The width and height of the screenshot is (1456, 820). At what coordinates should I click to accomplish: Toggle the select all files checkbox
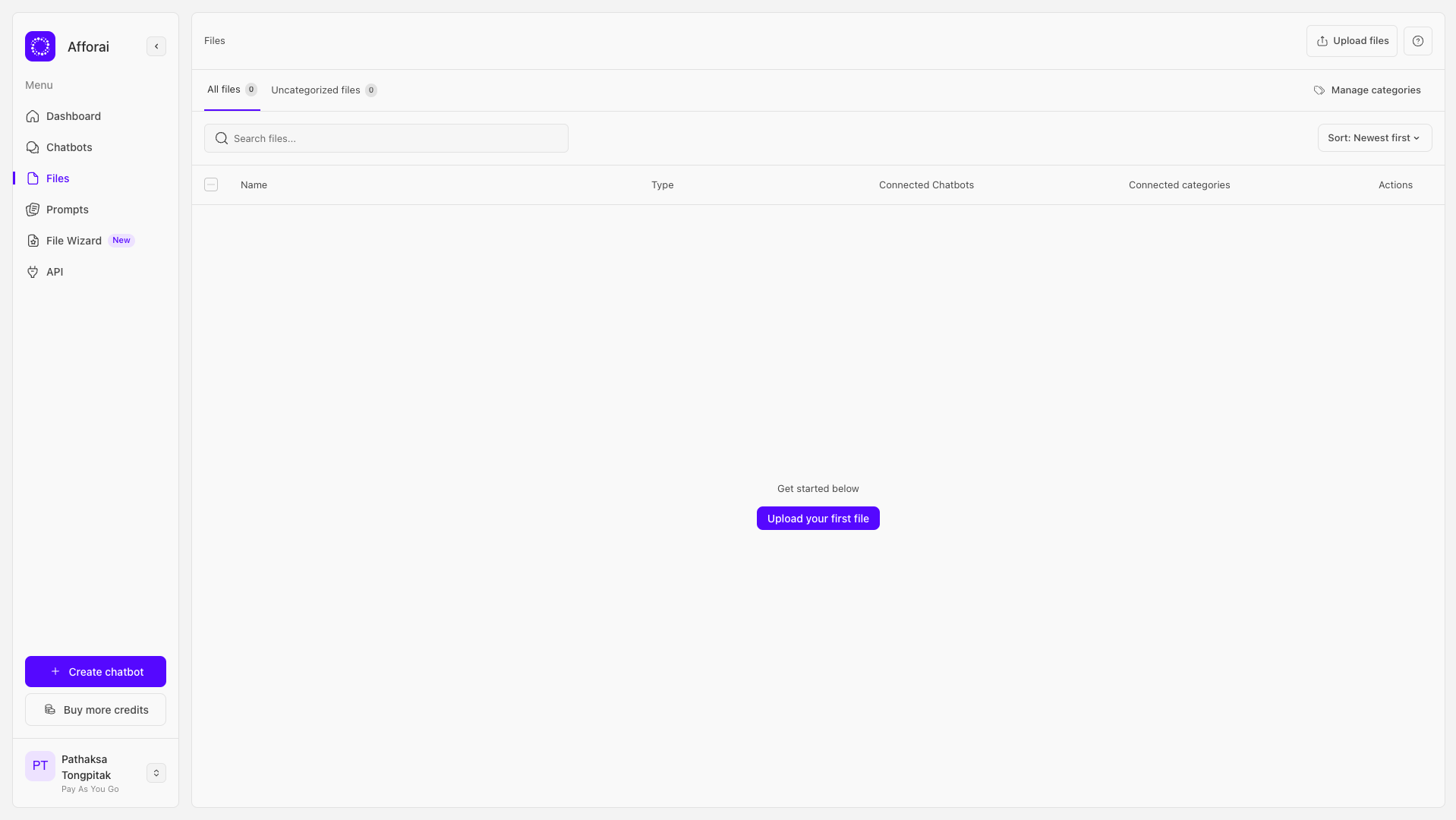point(211,184)
